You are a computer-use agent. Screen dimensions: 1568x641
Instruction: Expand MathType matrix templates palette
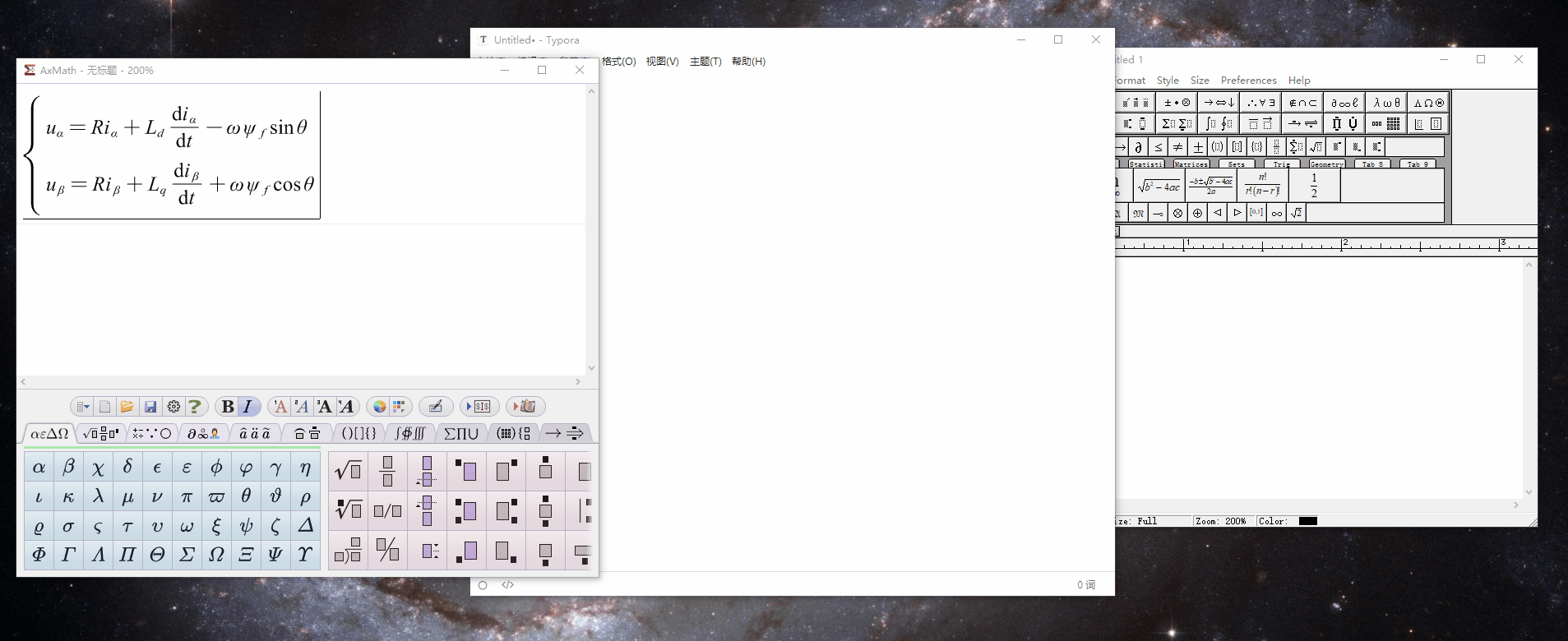[1385, 124]
